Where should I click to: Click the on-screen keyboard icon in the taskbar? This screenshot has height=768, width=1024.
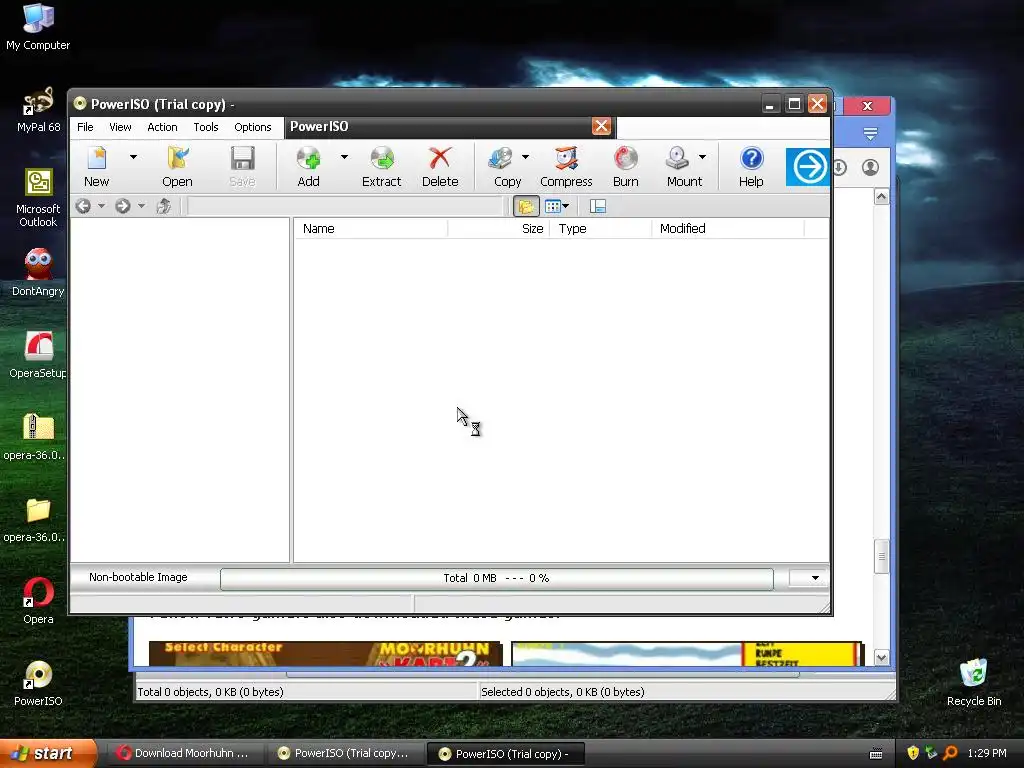[876, 754]
